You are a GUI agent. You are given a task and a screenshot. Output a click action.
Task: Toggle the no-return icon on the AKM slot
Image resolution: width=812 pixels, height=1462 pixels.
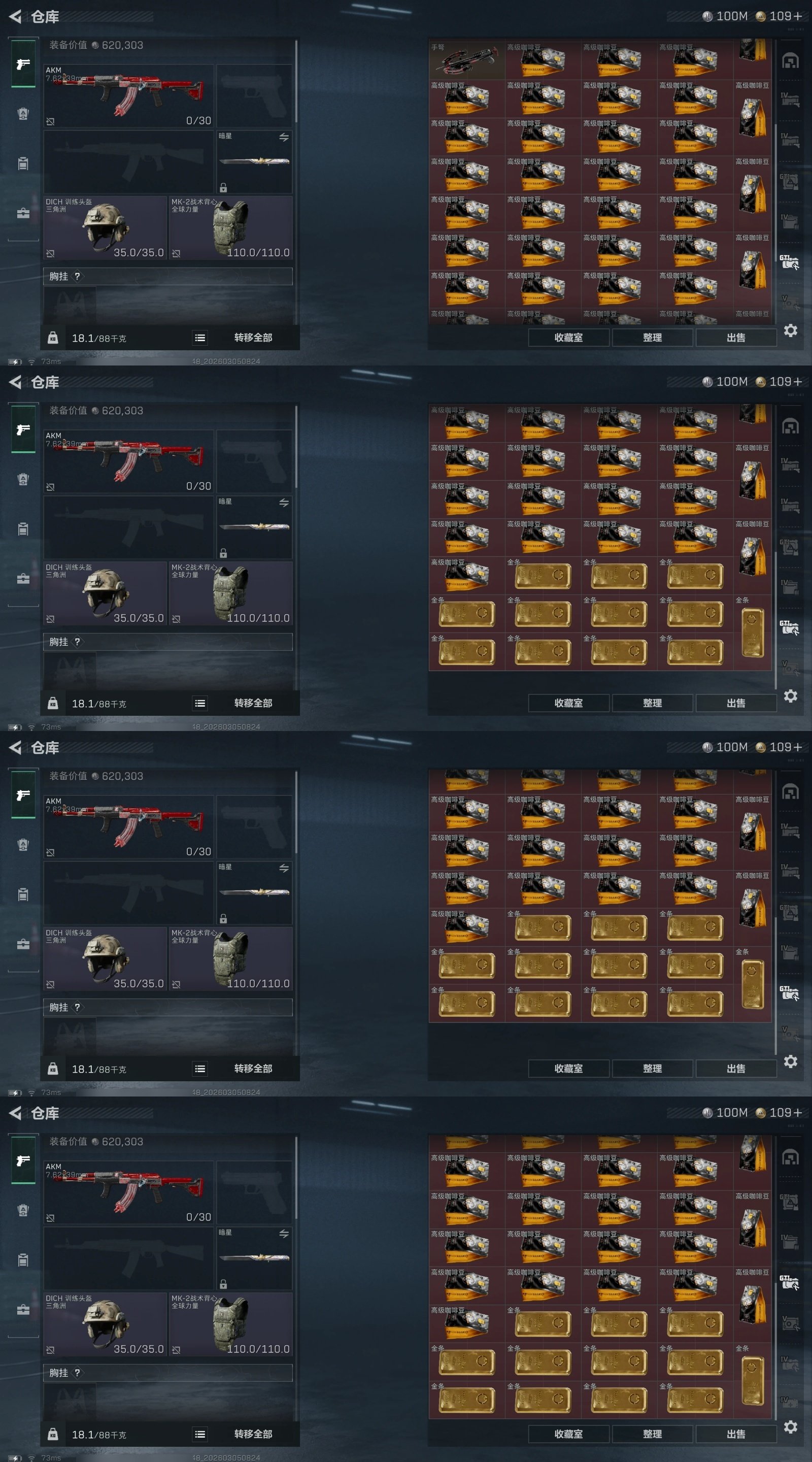point(51,121)
